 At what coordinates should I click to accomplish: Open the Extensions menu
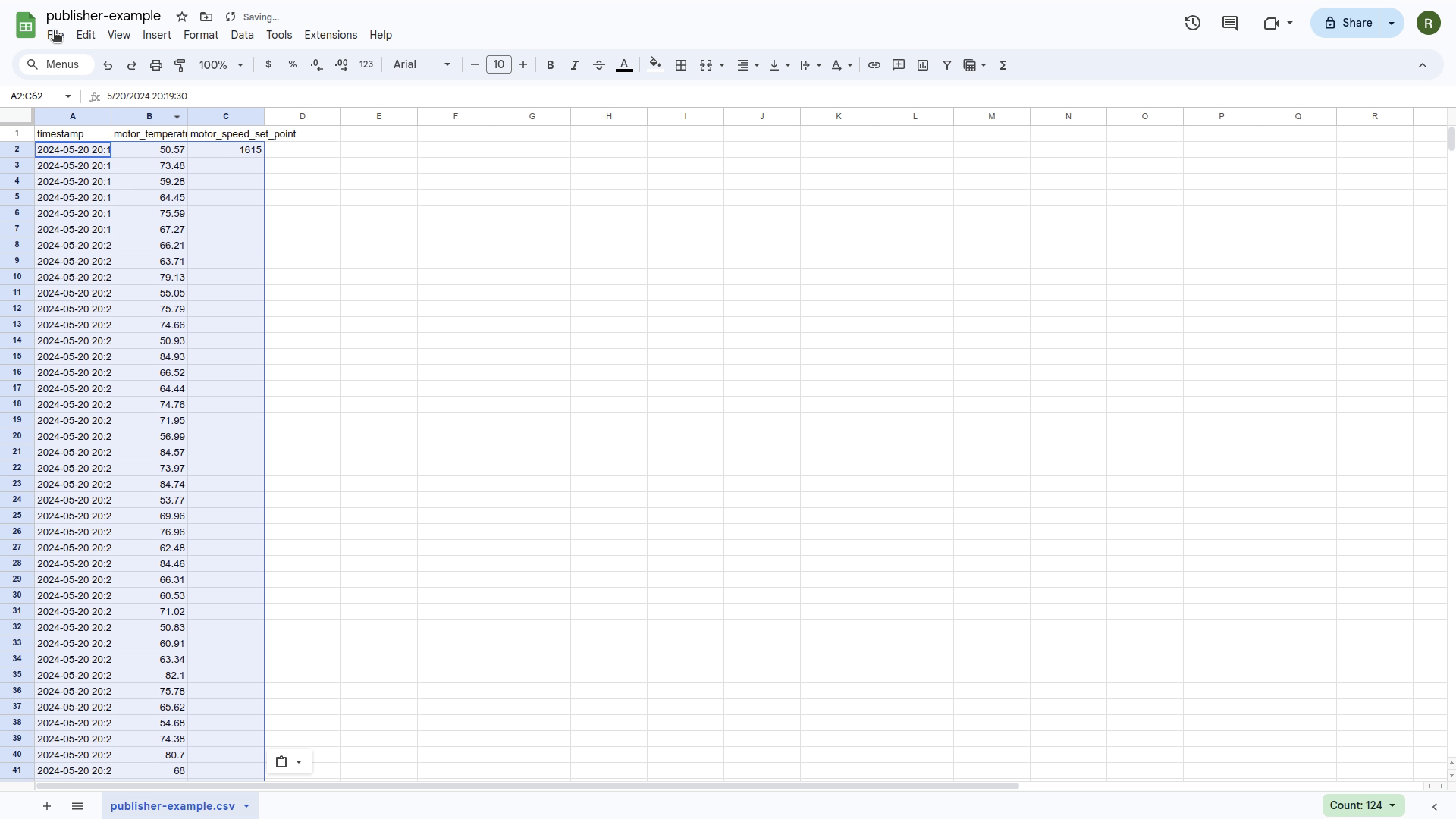point(330,35)
